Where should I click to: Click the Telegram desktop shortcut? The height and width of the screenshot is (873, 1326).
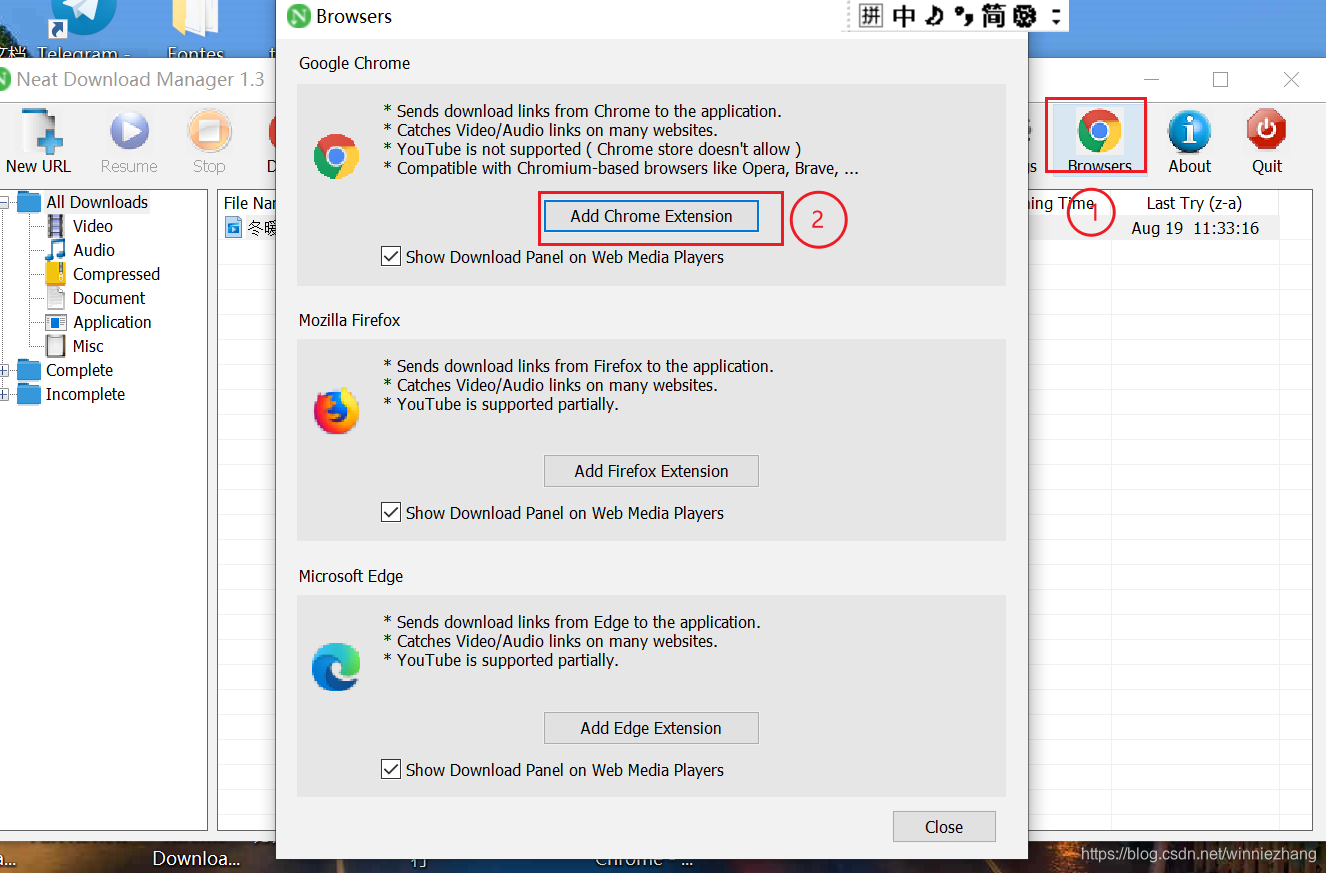pos(84,30)
